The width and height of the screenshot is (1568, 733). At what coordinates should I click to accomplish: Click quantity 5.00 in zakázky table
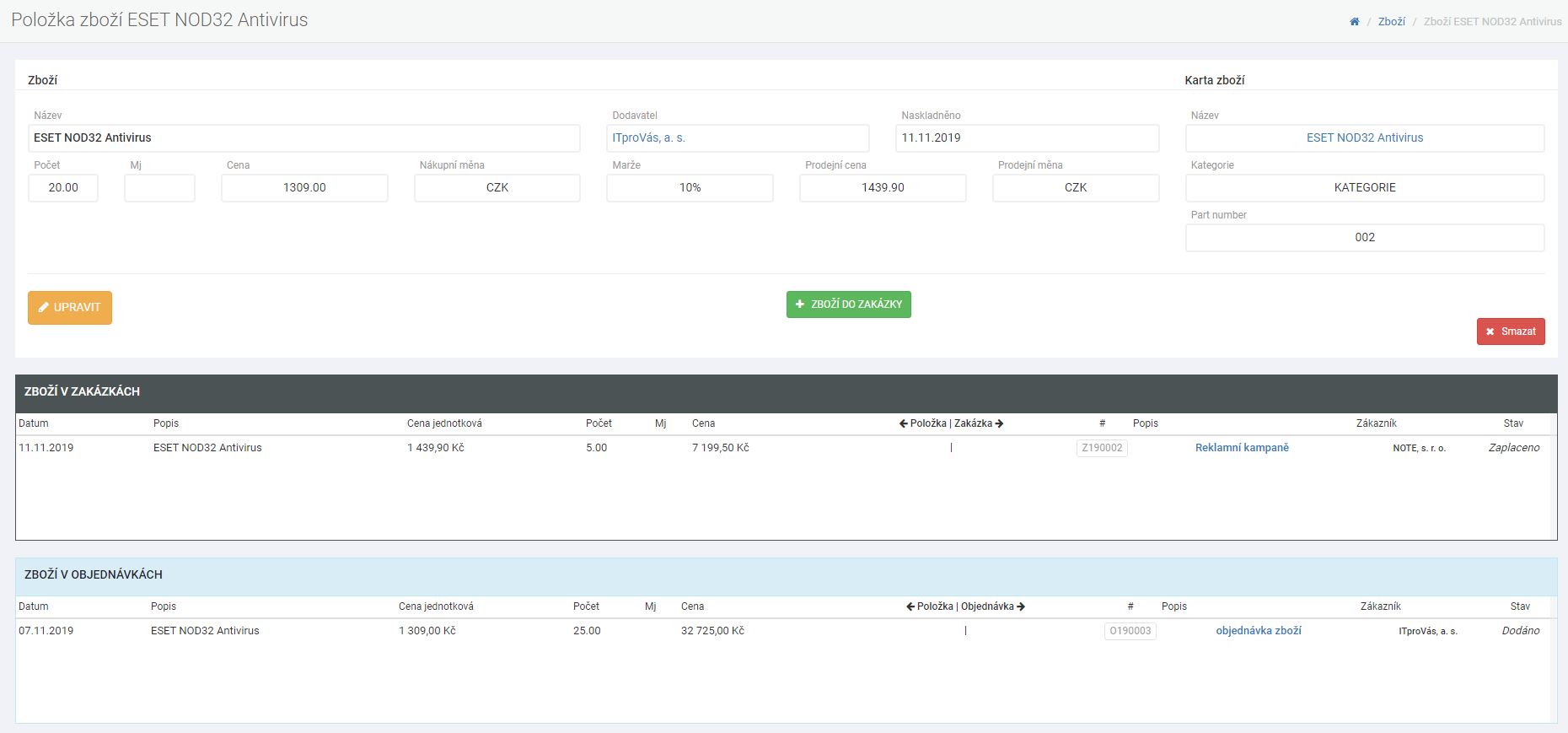coord(596,448)
